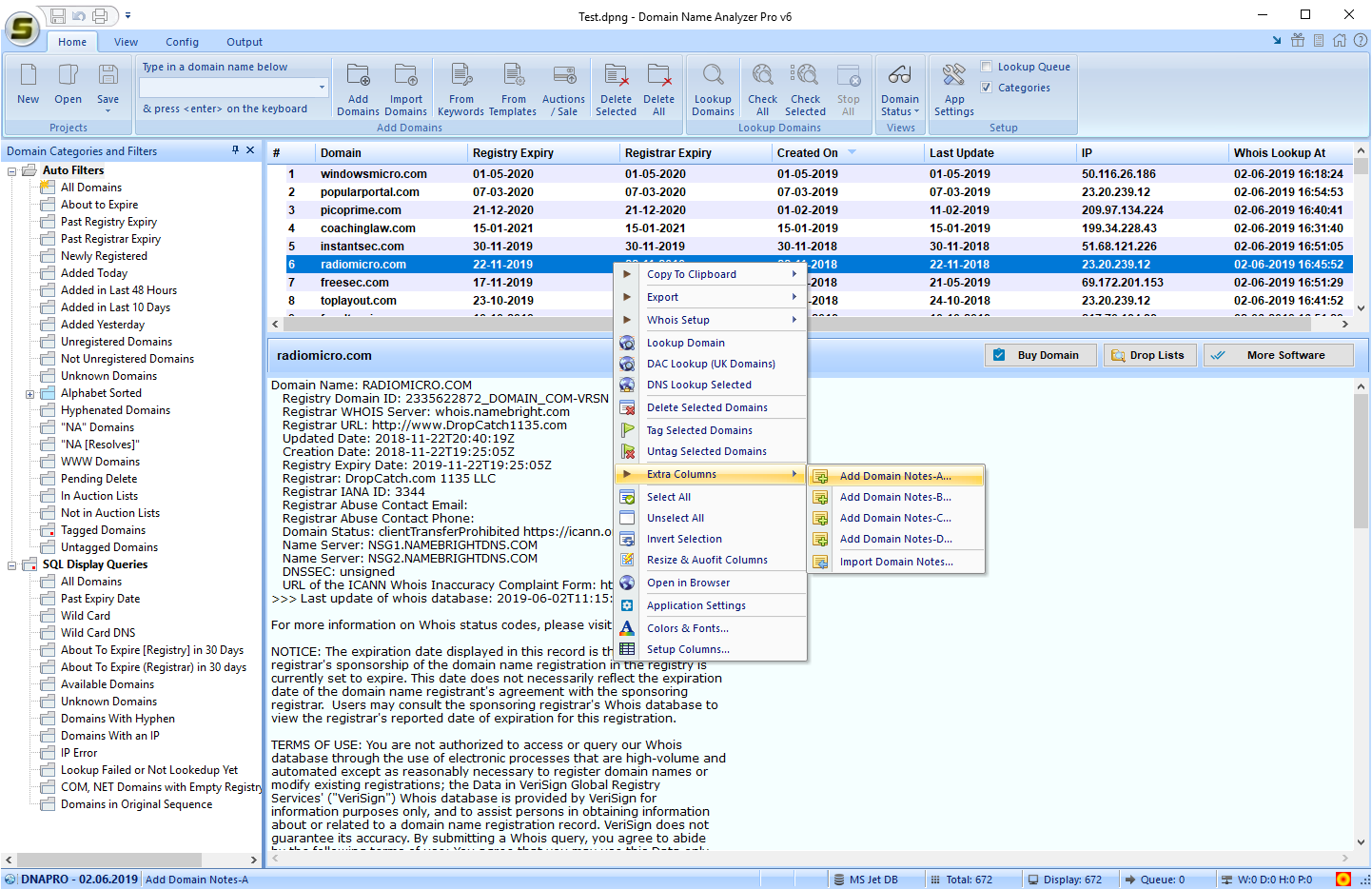The image size is (1372, 890).
Task: Choose Open in Browser menu entry
Action: (712, 583)
